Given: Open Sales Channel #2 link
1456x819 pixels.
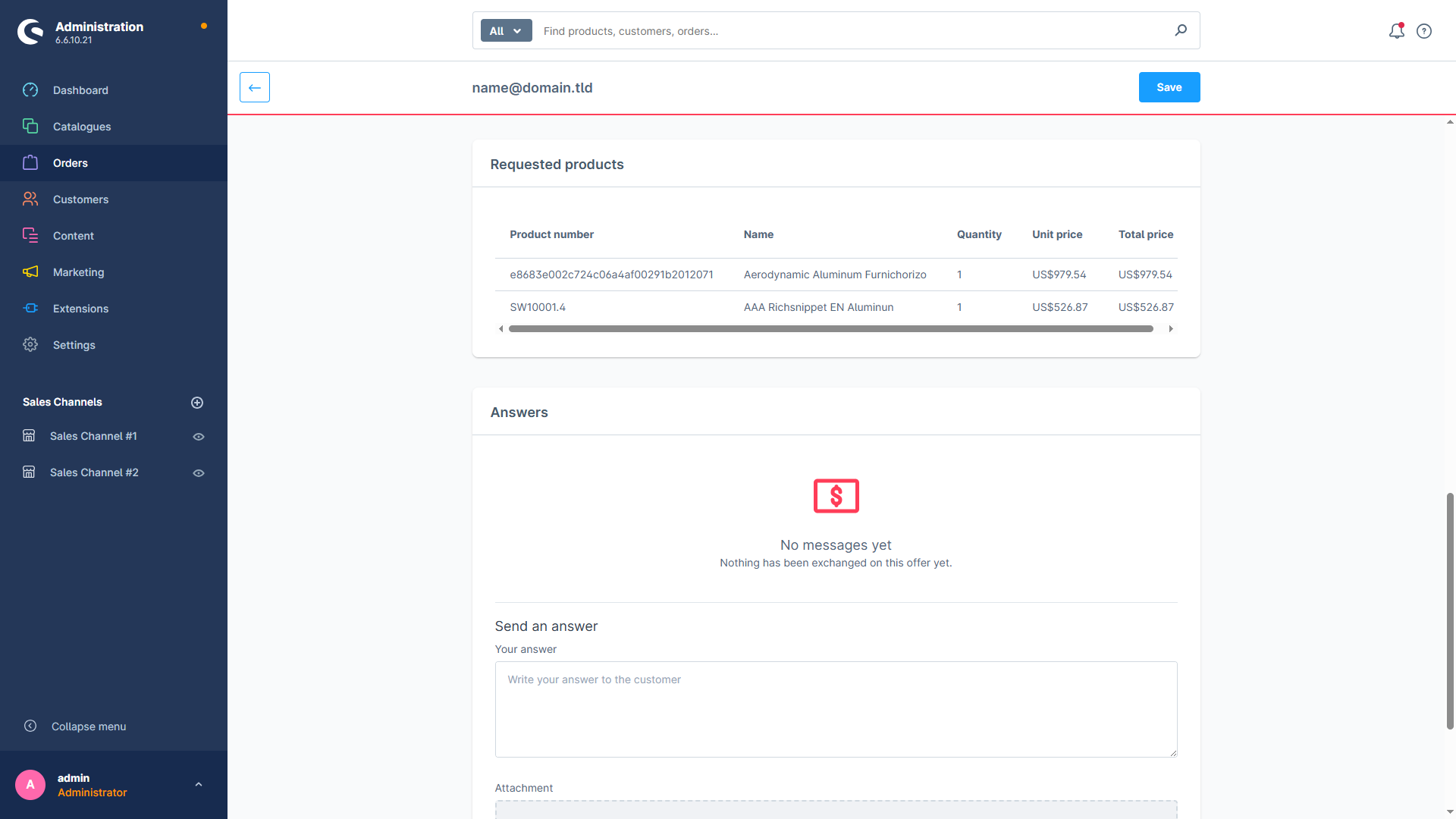Looking at the screenshot, I should (x=94, y=472).
